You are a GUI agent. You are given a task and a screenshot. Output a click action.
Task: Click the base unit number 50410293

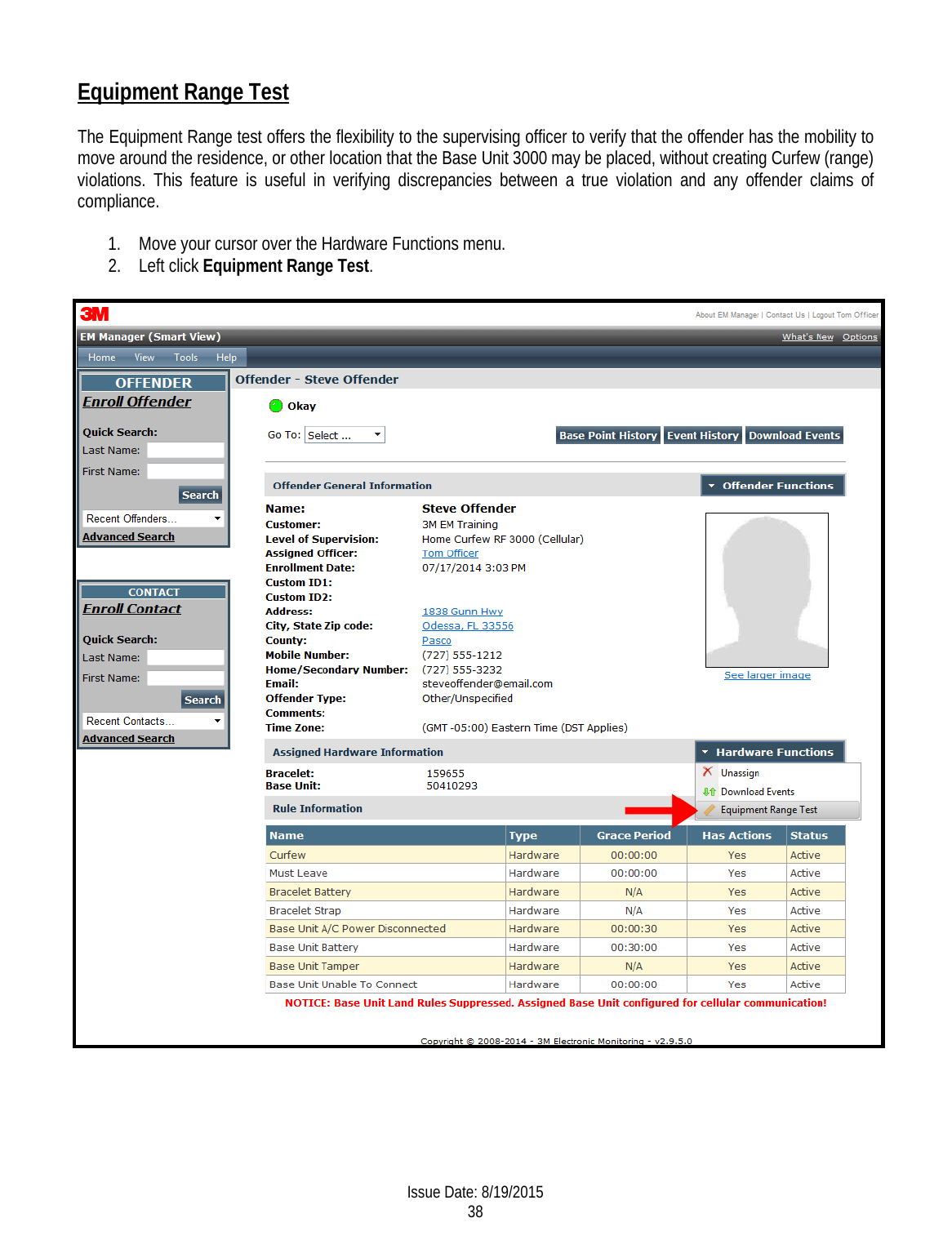click(452, 786)
